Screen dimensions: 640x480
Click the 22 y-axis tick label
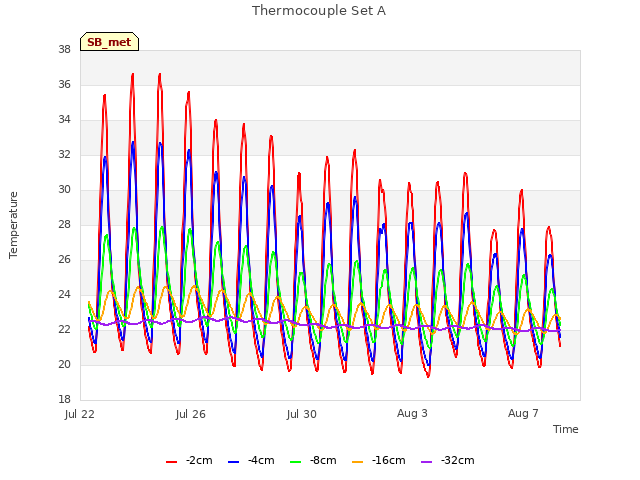click(x=64, y=330)
